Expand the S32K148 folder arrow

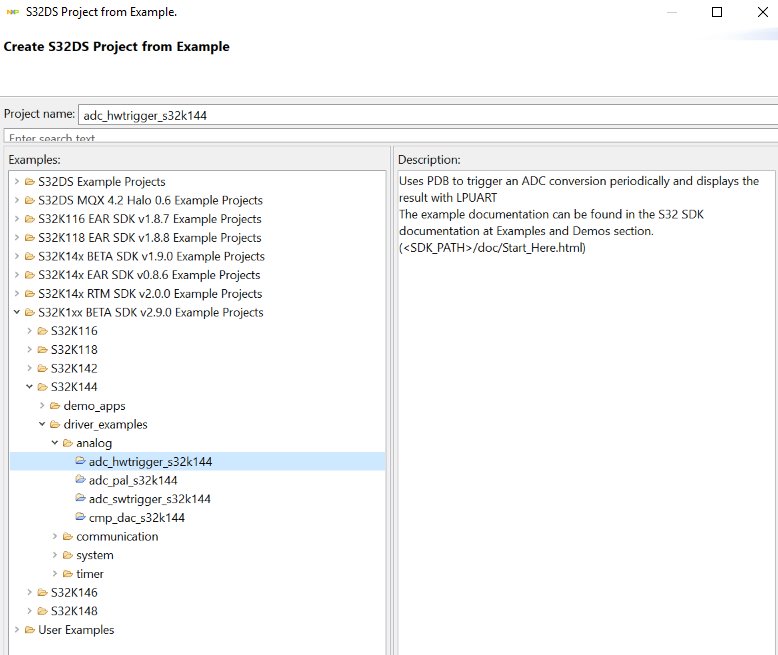click(x=29, y=611)
